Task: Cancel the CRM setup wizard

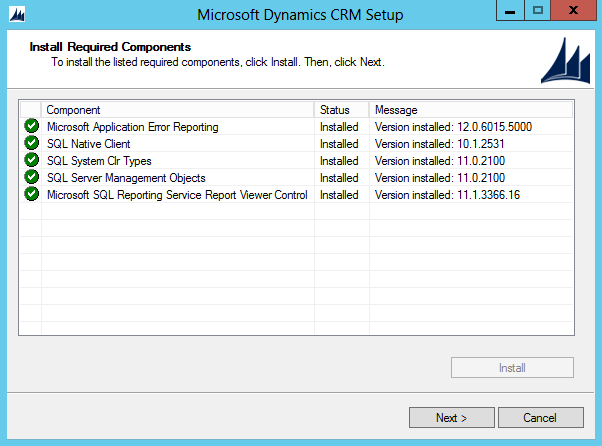Action: 541,418
